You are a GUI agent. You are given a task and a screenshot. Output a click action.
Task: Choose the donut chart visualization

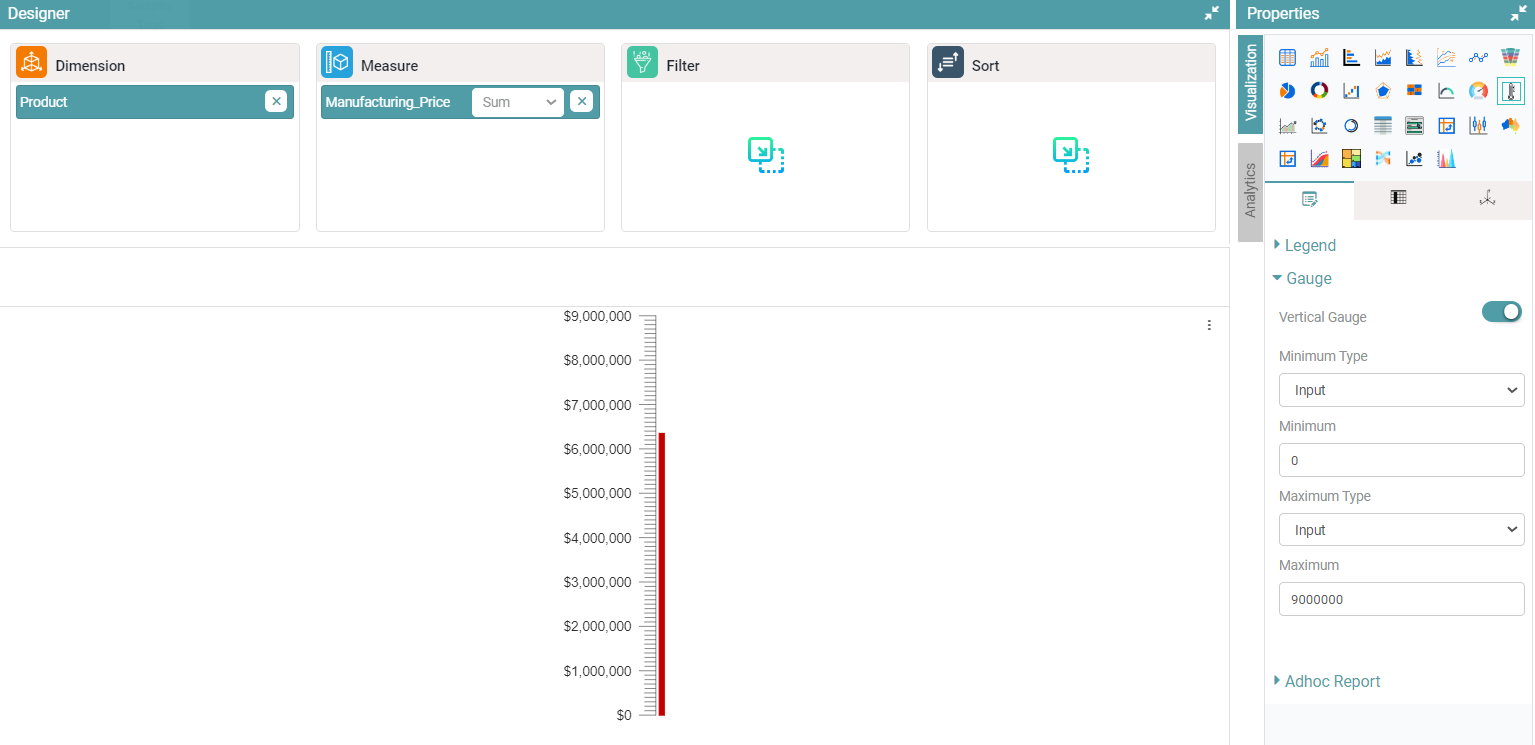click(1319, 91)
